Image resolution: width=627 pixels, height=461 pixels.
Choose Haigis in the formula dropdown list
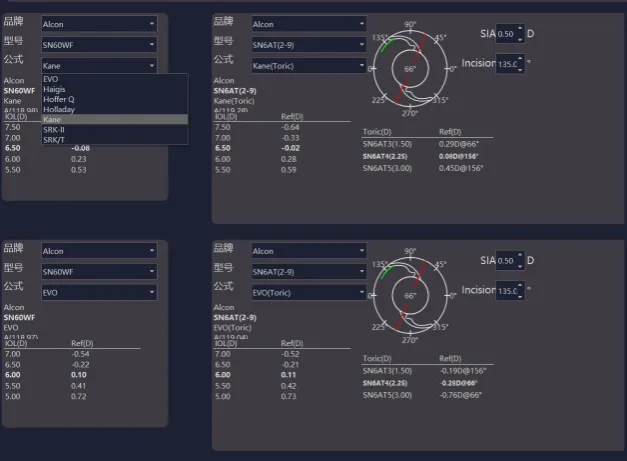pyautogui.click(x=55, y=89)
